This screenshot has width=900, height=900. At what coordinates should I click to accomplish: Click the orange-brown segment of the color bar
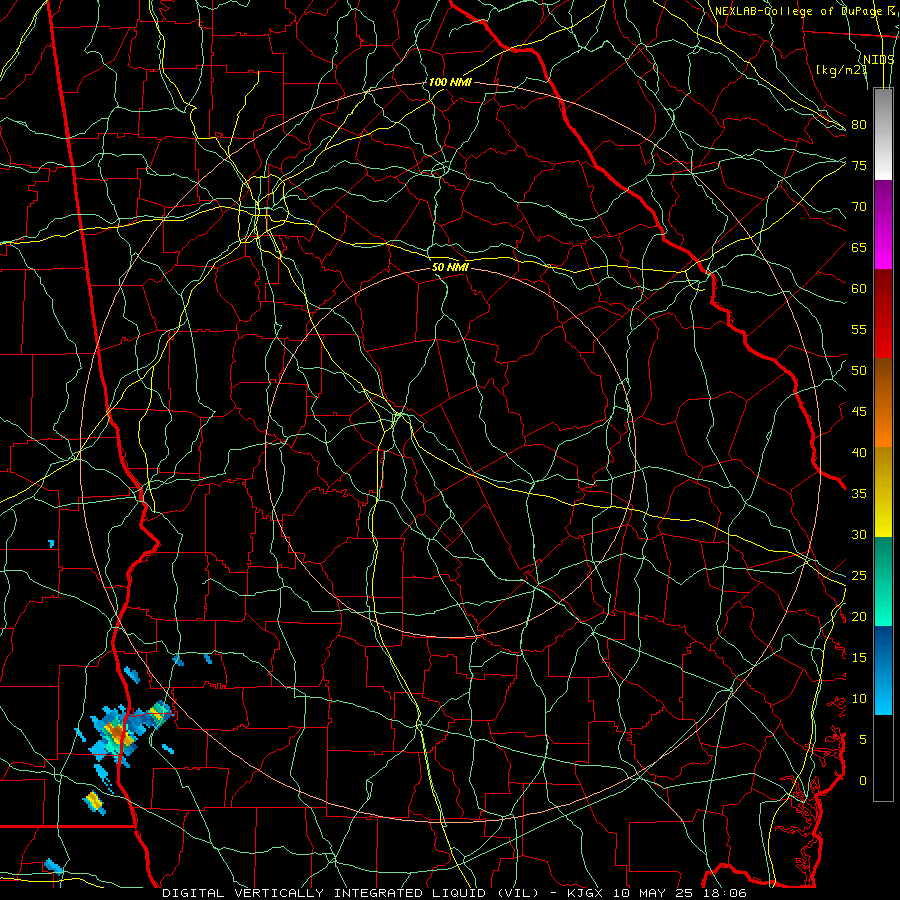883,403
